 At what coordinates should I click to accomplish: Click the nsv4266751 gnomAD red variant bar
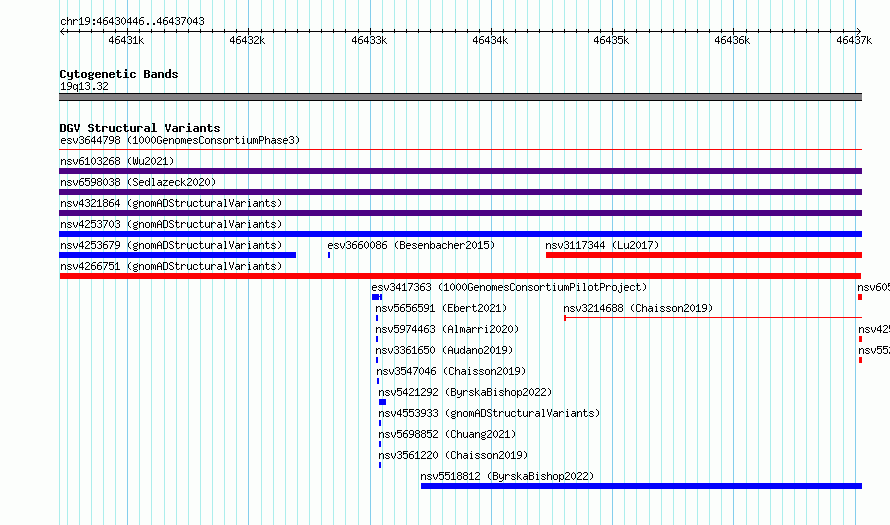[x=460, y=276]
